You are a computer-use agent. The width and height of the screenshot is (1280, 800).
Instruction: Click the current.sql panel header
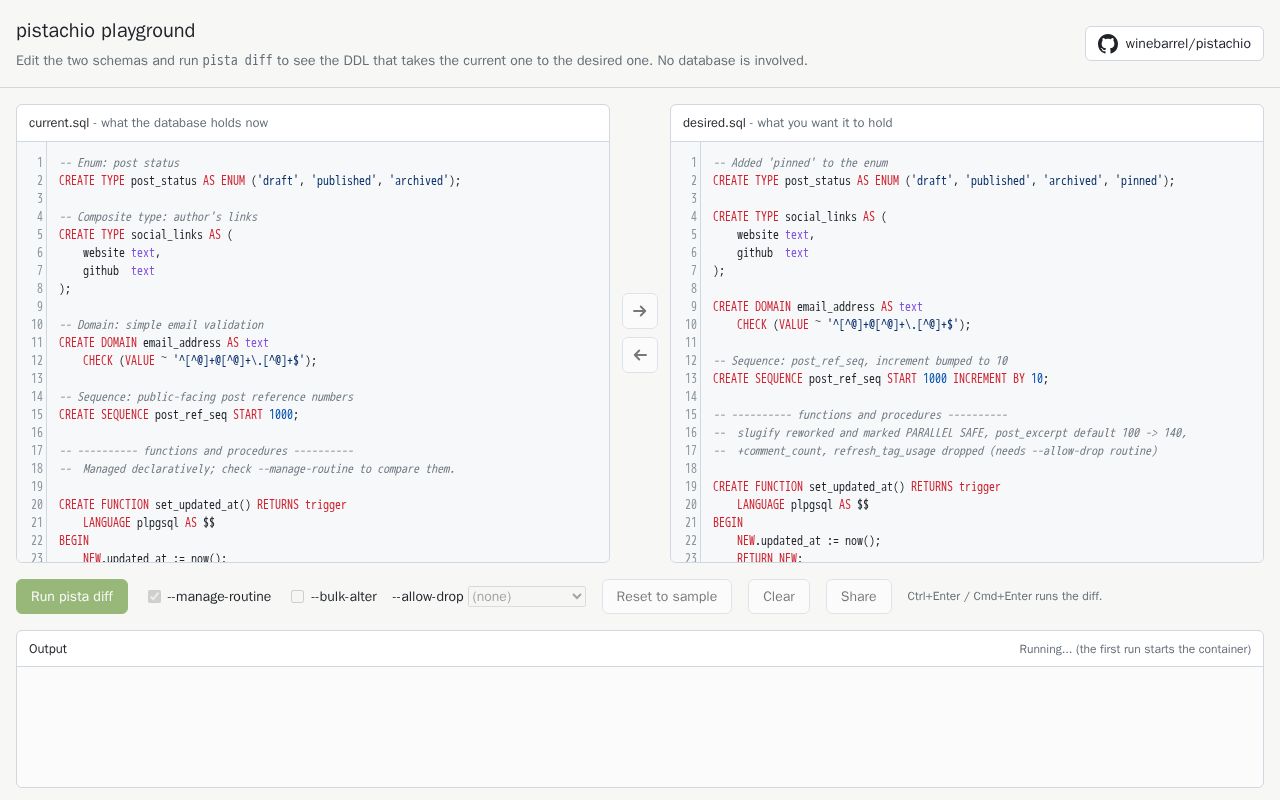click(x=313, y=123)
